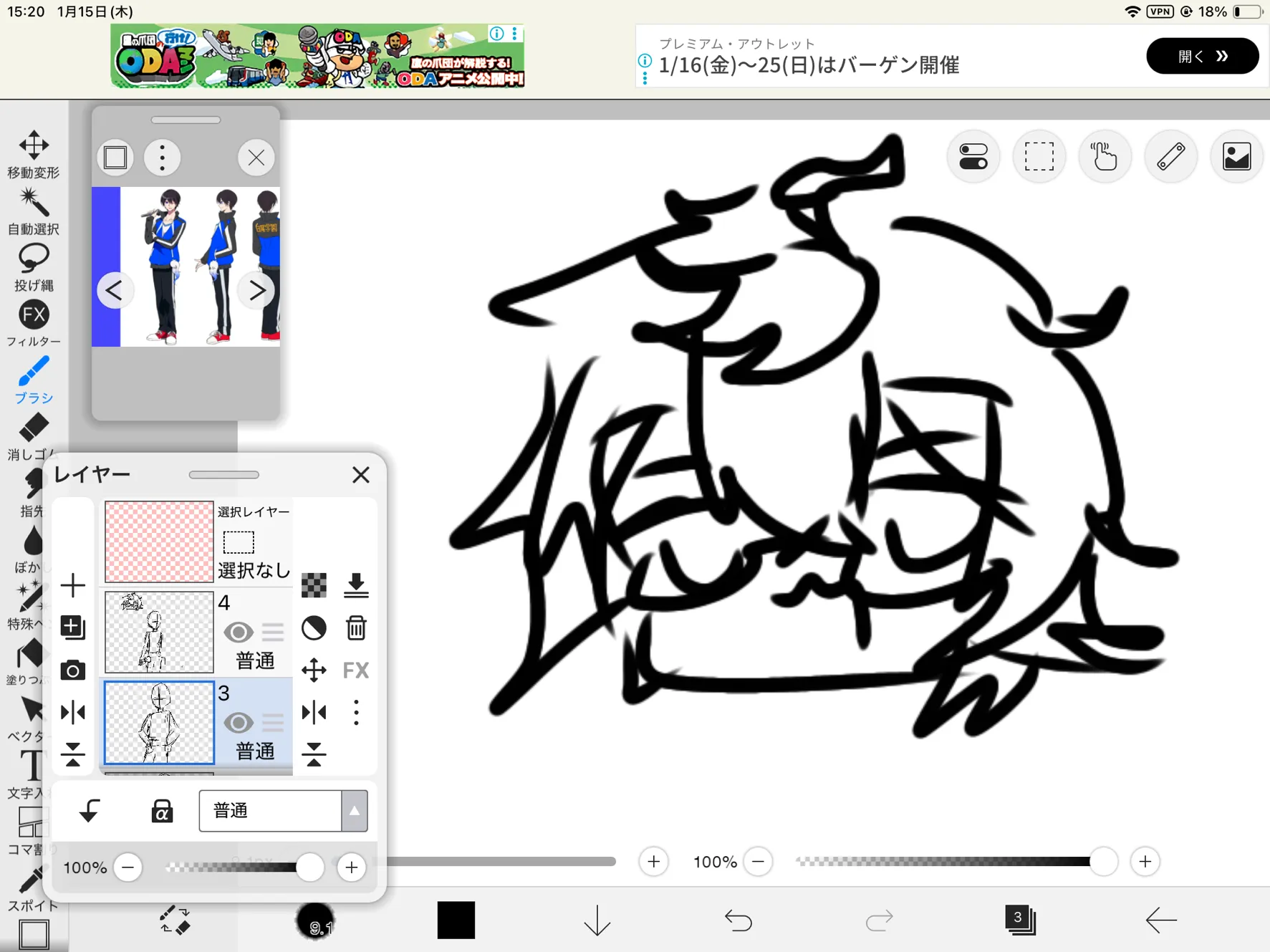Click the layer opacity slider handle
Viewport: 1270px width, 952px height.
(309, 867)
